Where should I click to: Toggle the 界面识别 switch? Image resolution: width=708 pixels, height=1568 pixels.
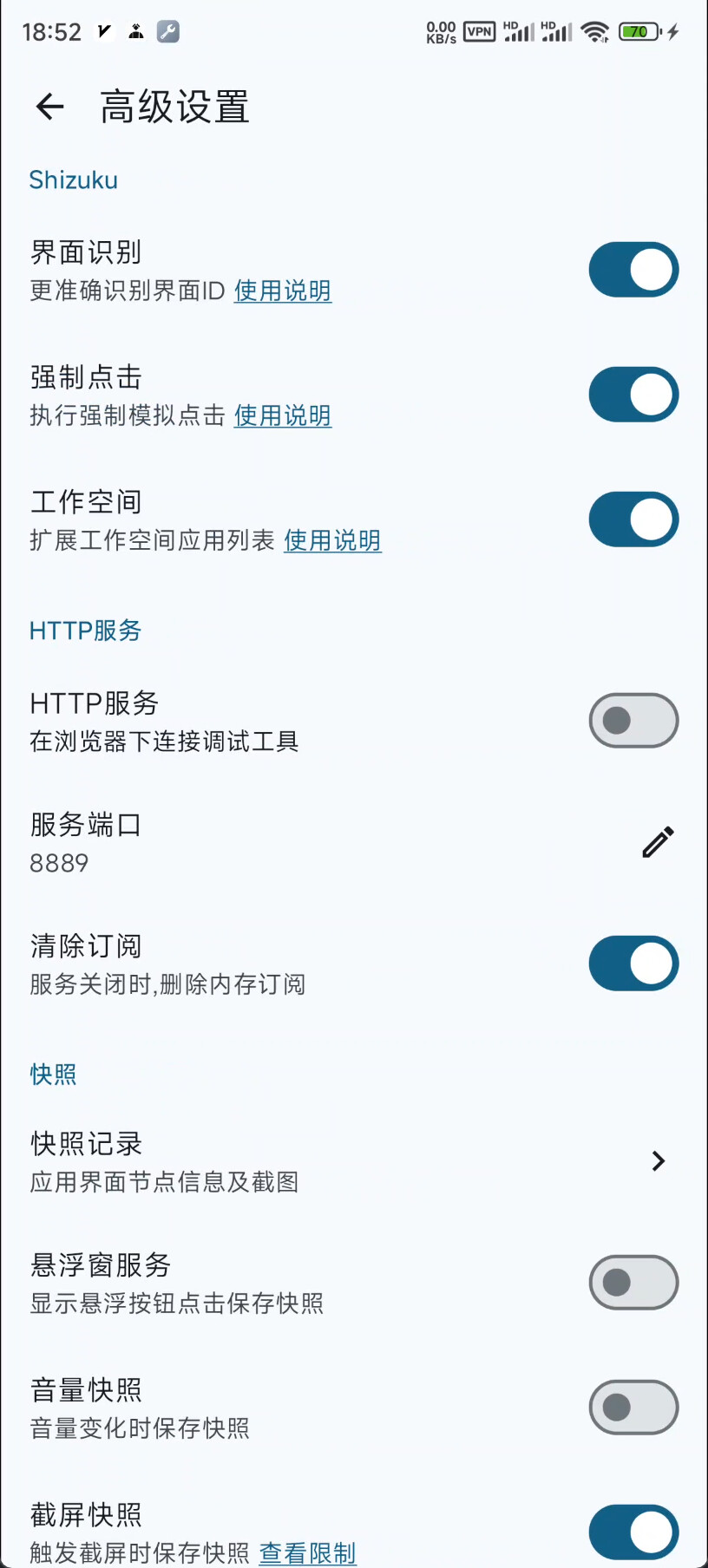pyautogui.click(x=633, y=270)
